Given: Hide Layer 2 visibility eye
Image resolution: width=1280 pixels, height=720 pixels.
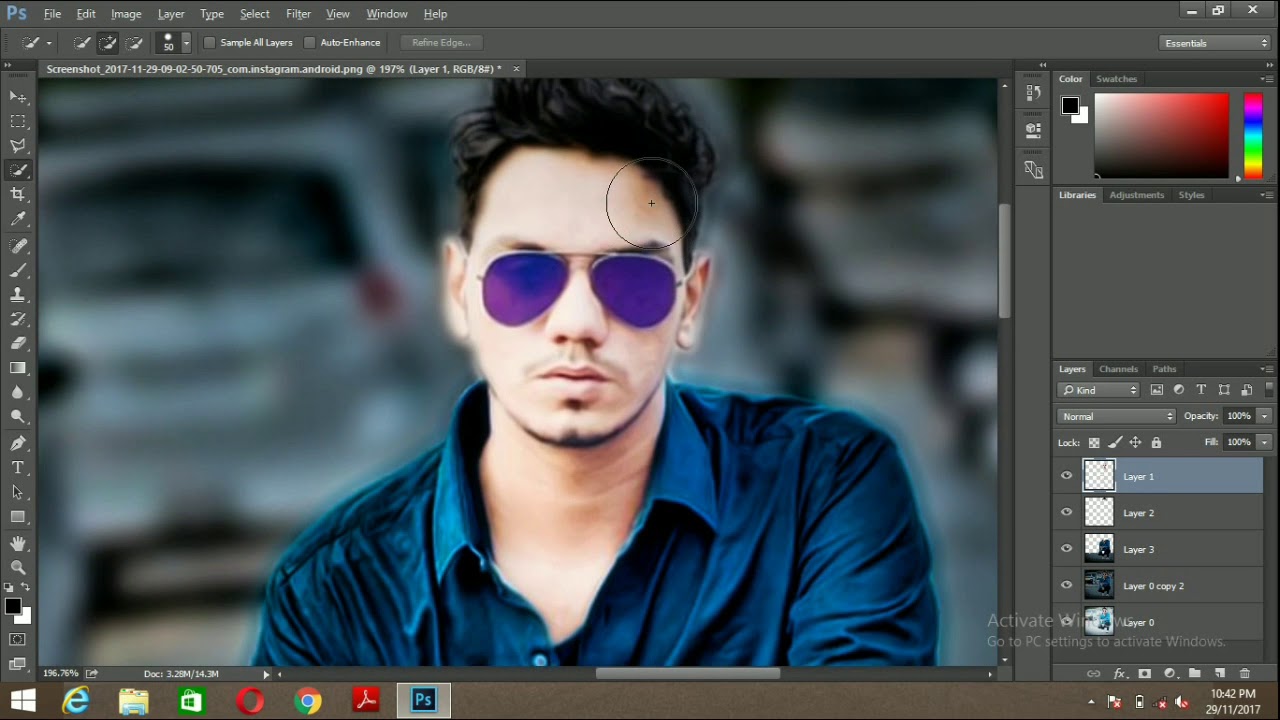Looking at the screenshot, I should 1066,512.
